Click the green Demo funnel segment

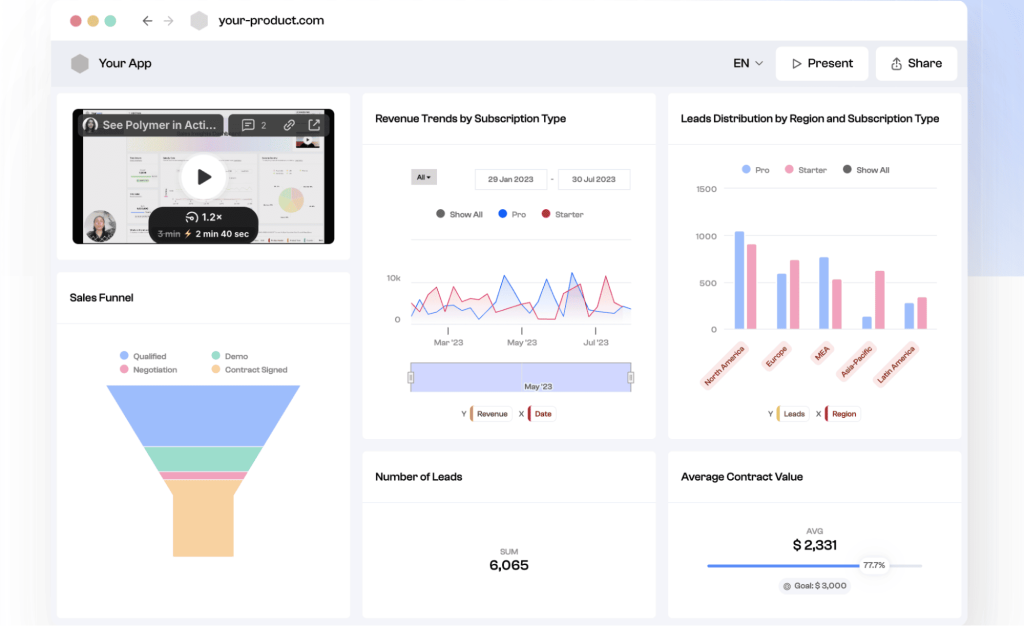pyautogui.click(x=203, y=459)
